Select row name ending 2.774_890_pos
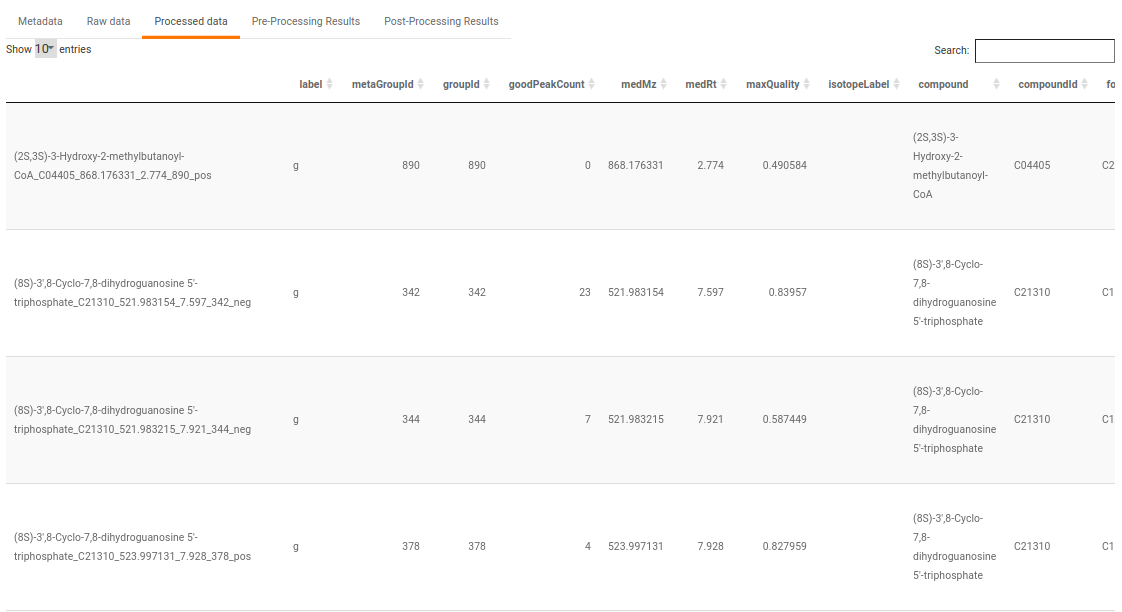The height and width of the screenshot is (612, 1122). (112, 165)
